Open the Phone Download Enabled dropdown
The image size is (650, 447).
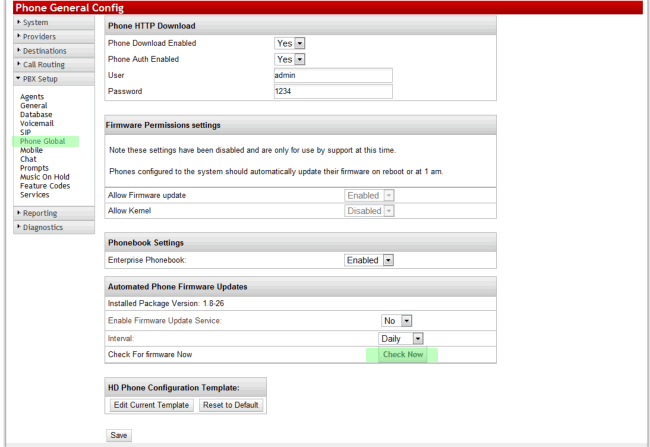point(290,43)
